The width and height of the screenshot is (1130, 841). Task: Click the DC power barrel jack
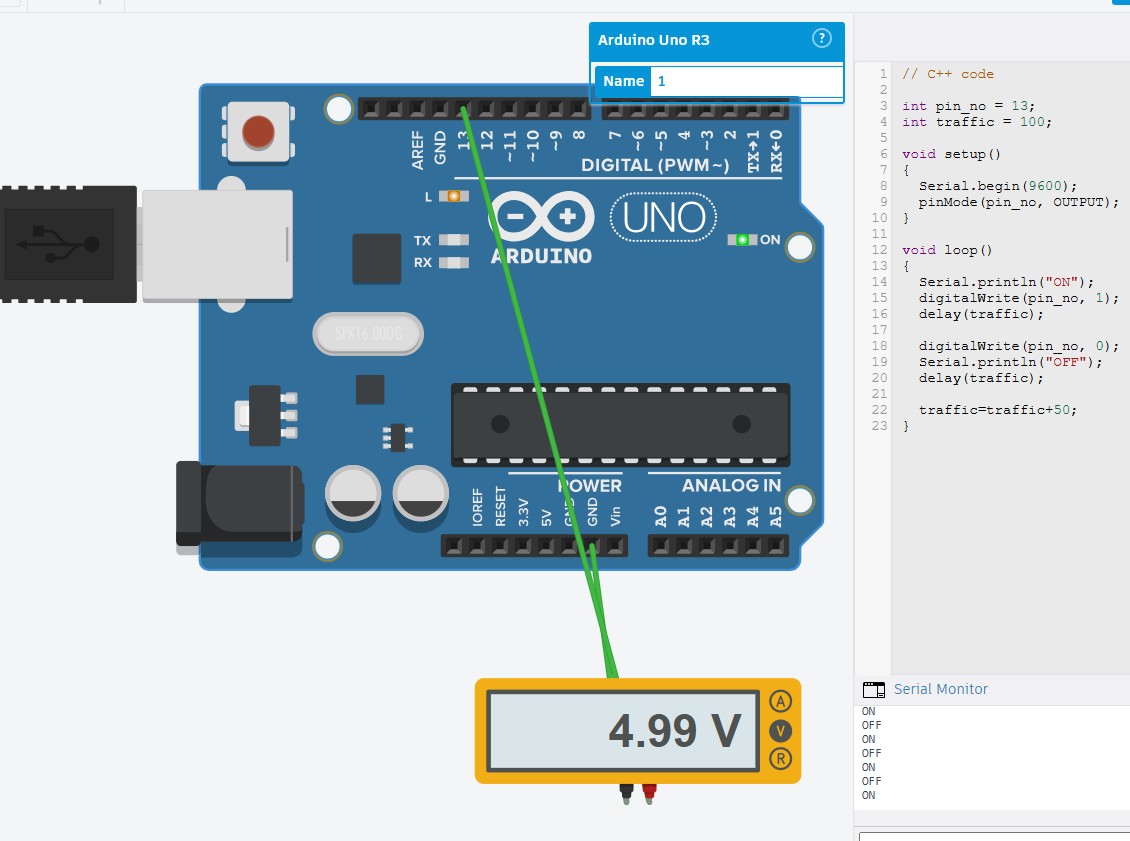pos(239,504)
